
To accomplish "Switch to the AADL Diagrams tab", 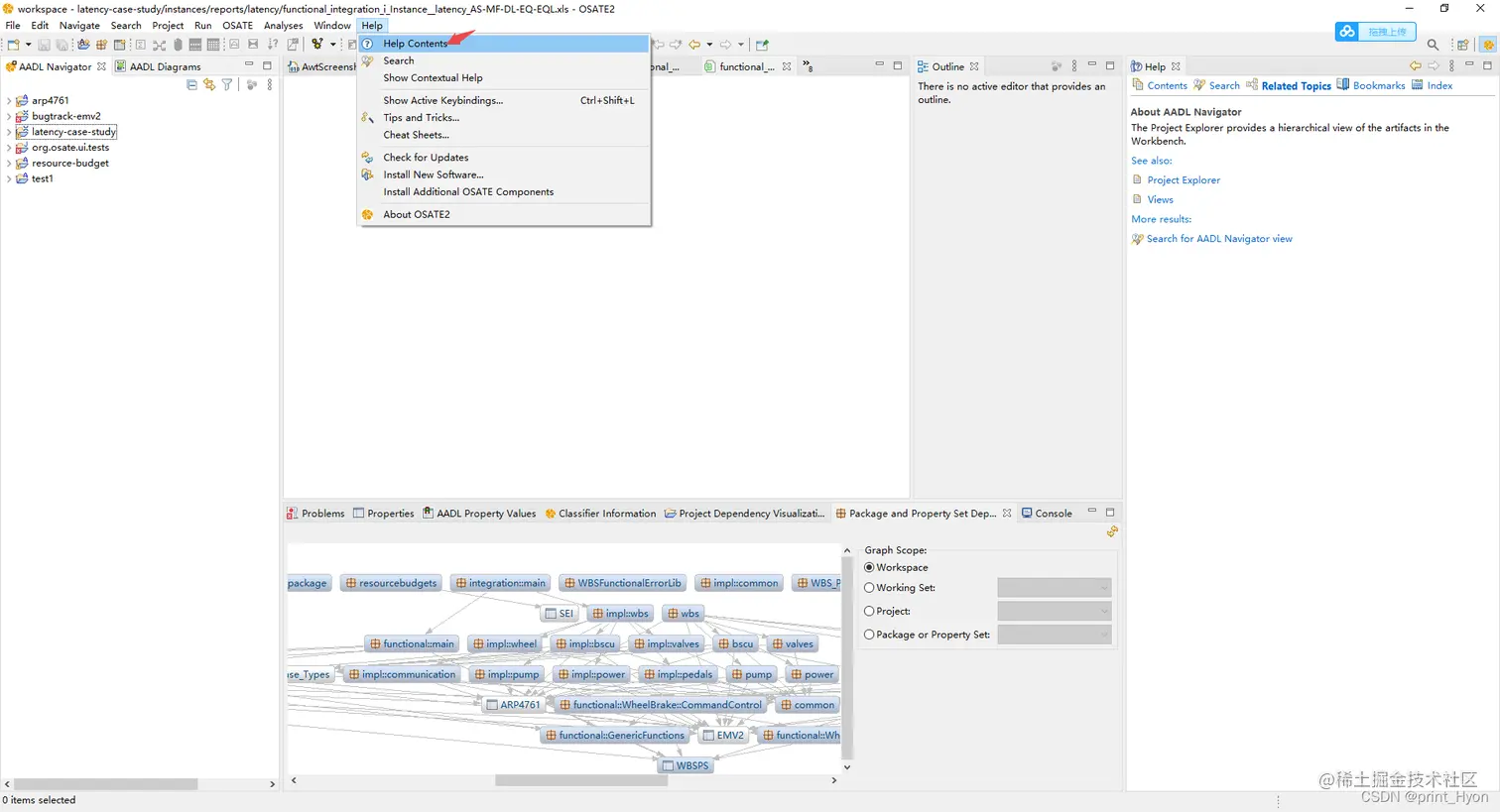I will pos(158,66).
